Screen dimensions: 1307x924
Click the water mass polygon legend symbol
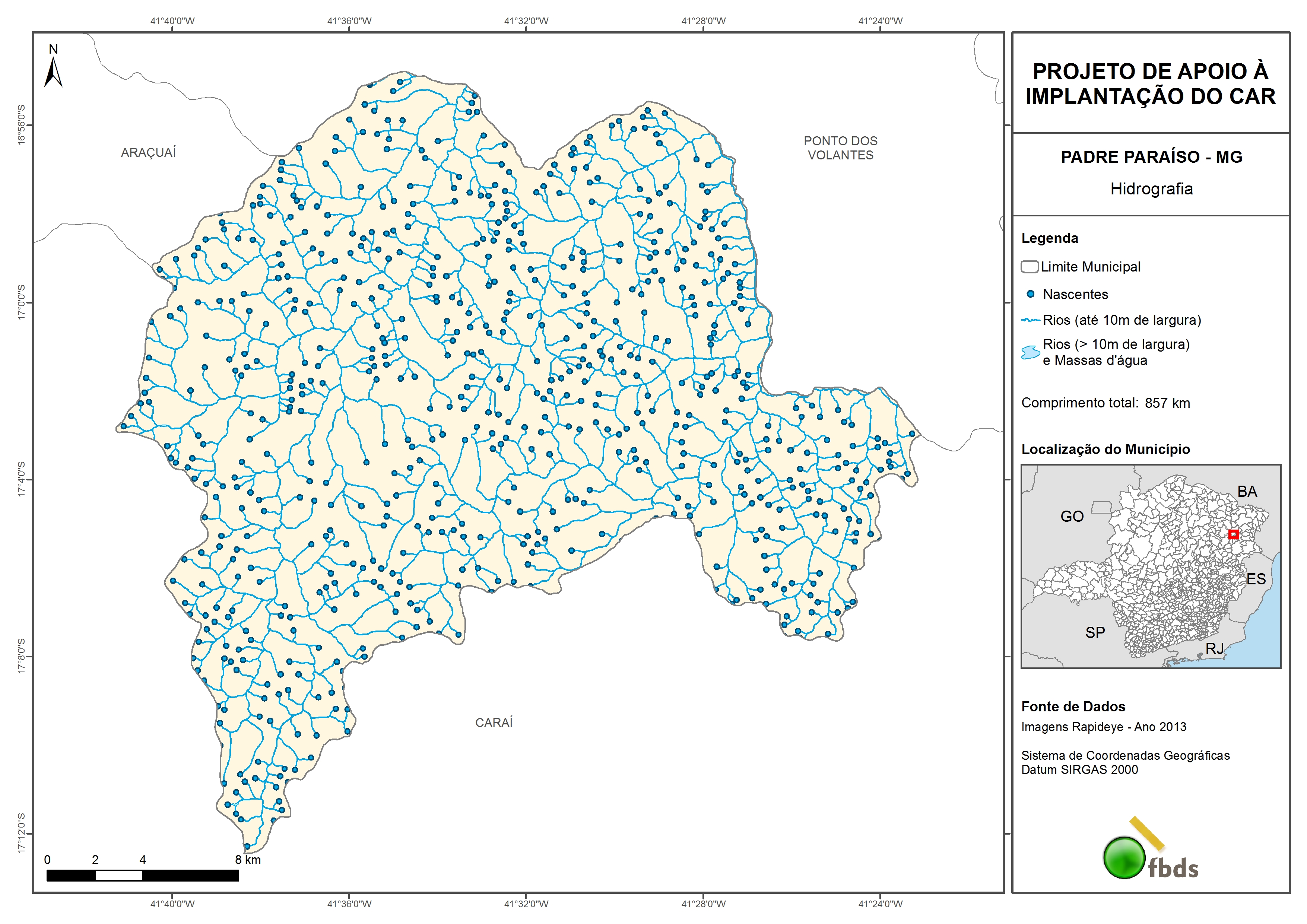[1030, 352]
